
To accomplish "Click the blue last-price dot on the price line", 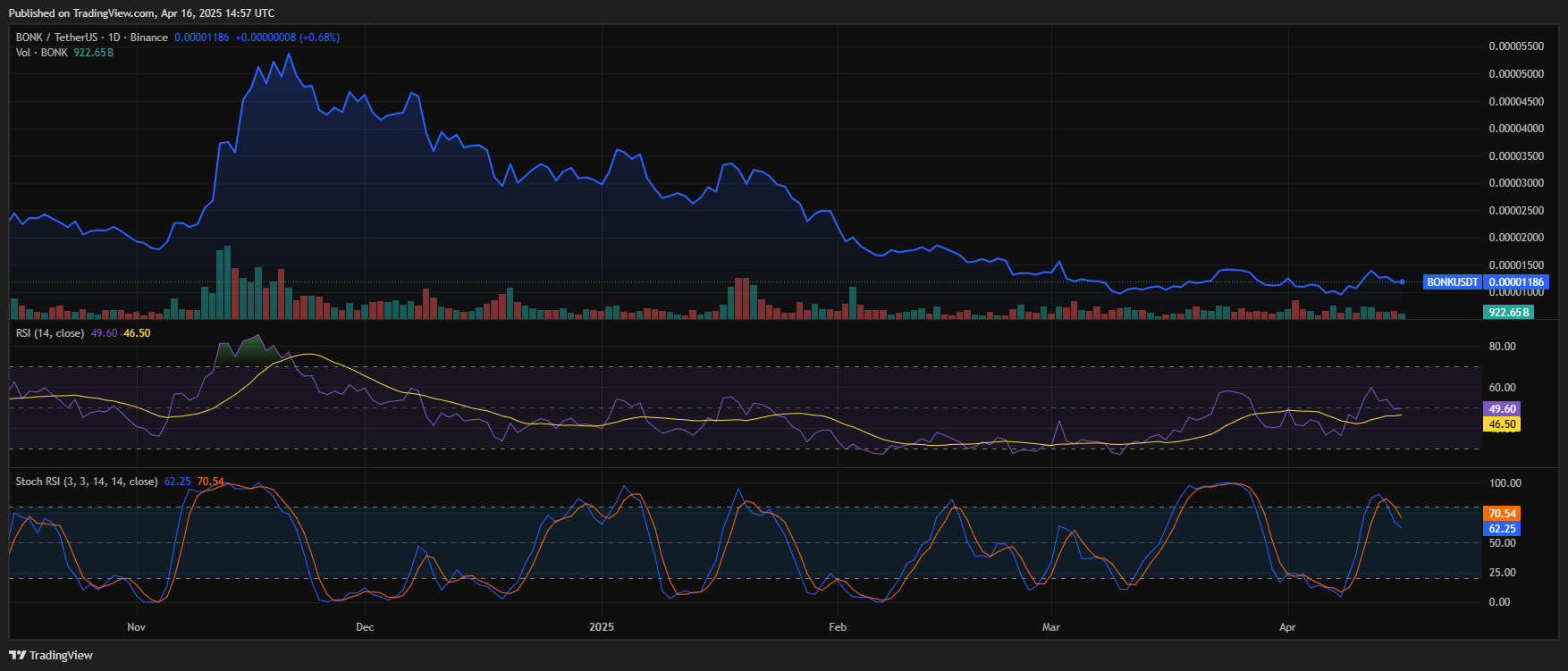I will pyautogui.click(x=1403, y=281).
